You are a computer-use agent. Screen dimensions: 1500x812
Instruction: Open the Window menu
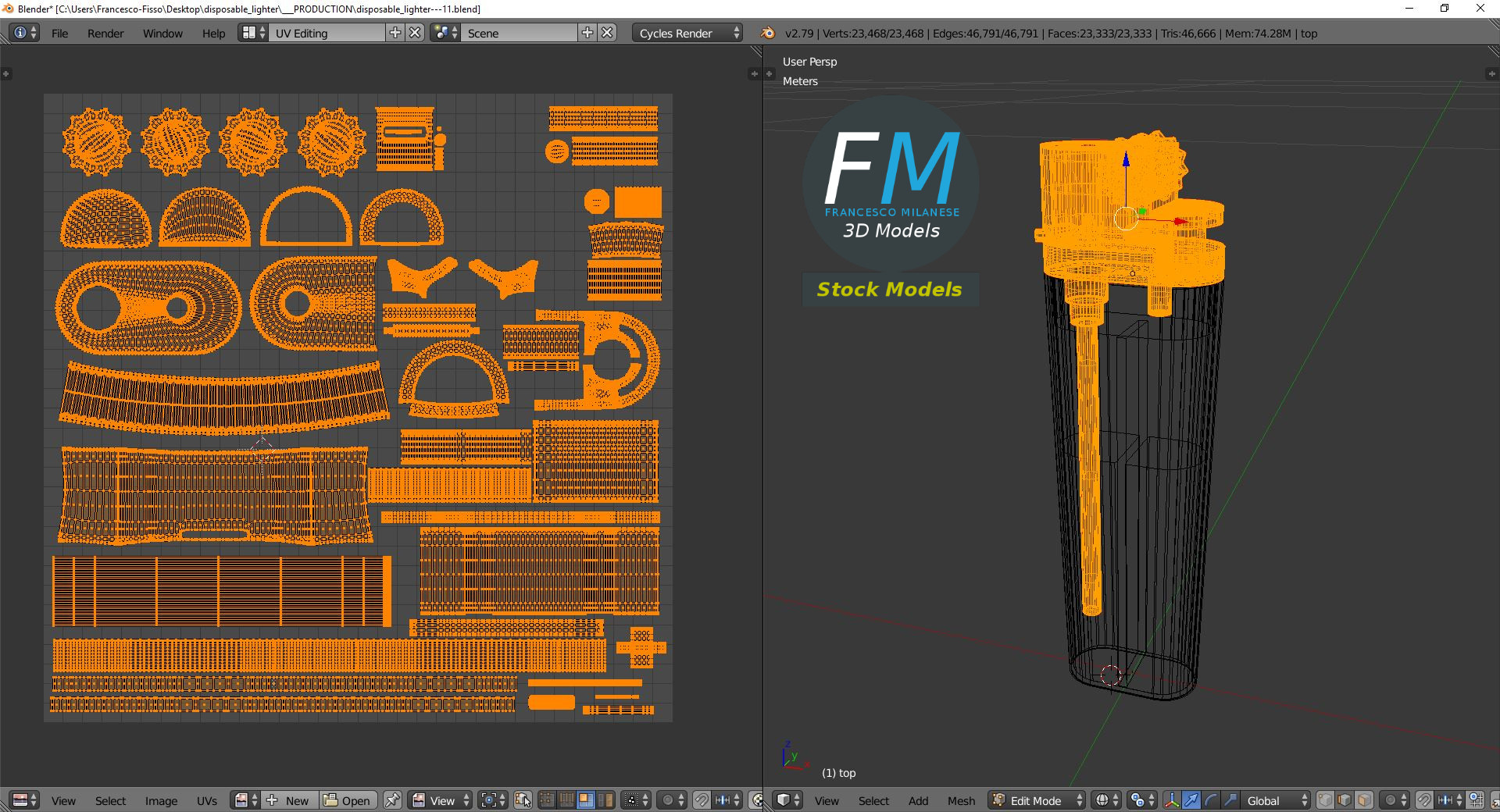(162, 34)
